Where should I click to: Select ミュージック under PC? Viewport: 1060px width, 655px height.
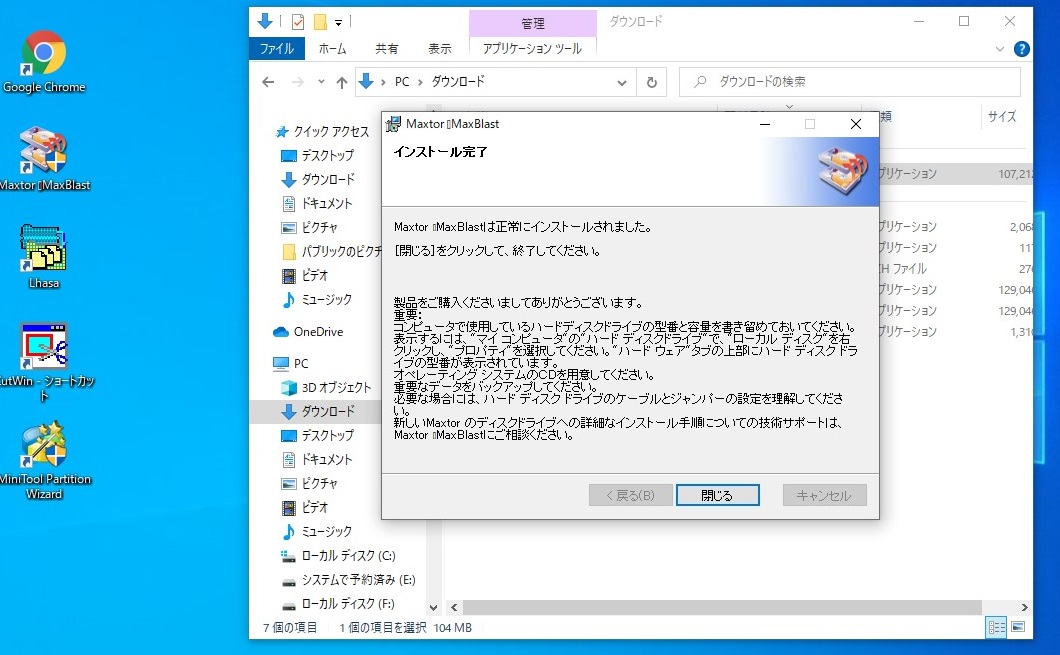[x=316, y=531]
